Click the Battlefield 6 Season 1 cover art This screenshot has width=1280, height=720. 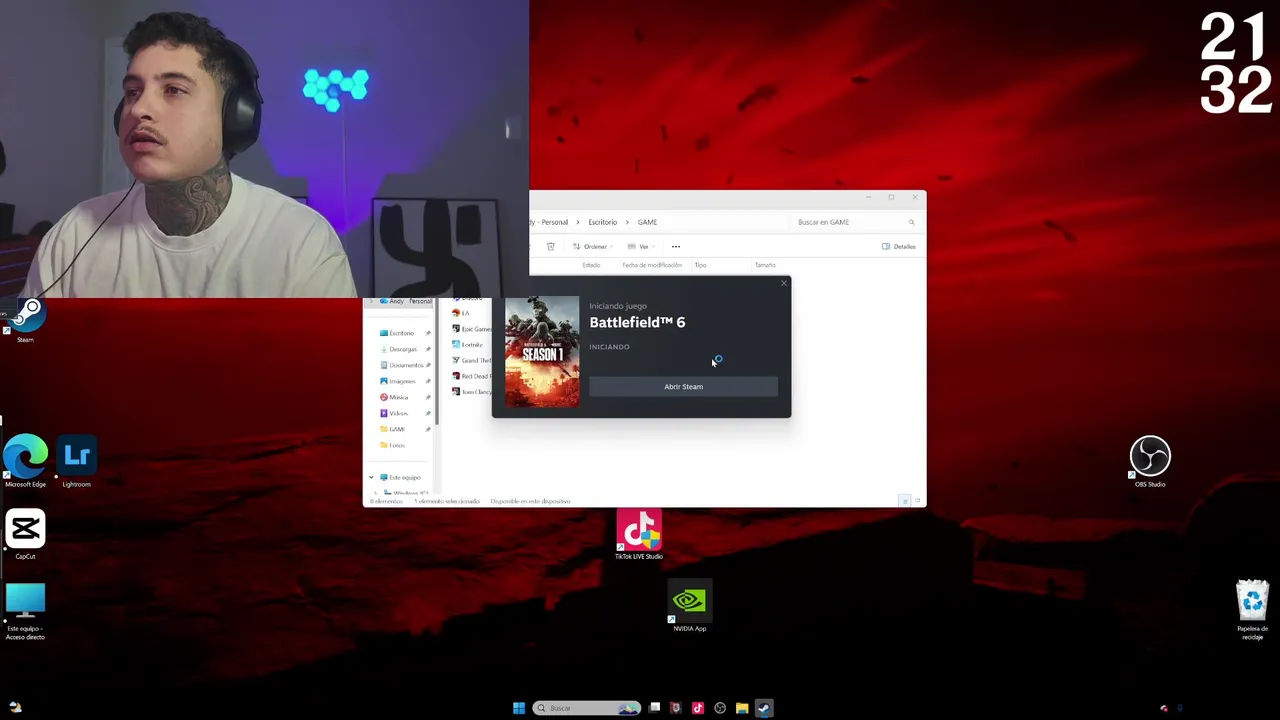[x=542, y=352]
